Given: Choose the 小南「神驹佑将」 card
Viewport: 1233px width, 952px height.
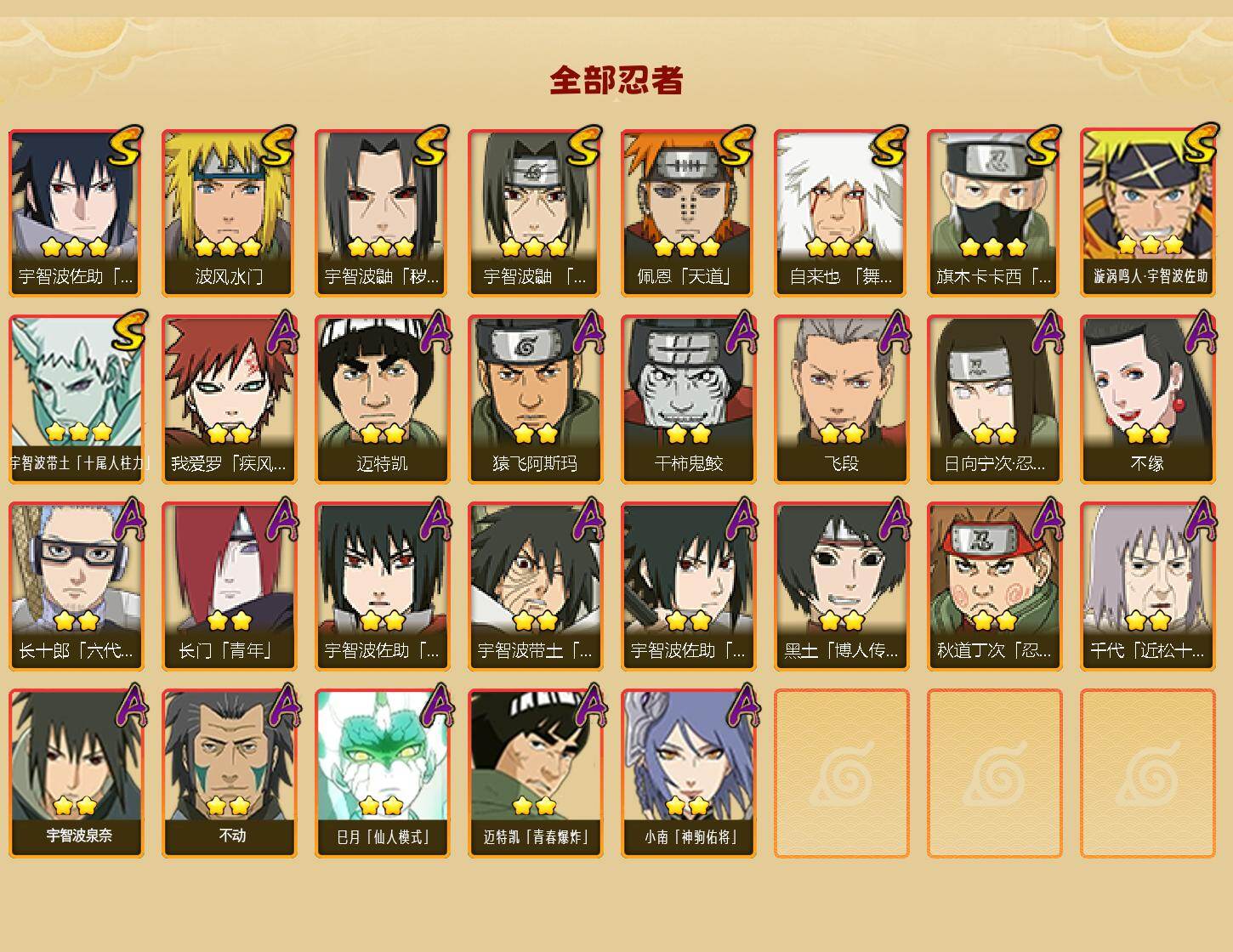Looking at the screenshot, I should [x=688, y=773].
